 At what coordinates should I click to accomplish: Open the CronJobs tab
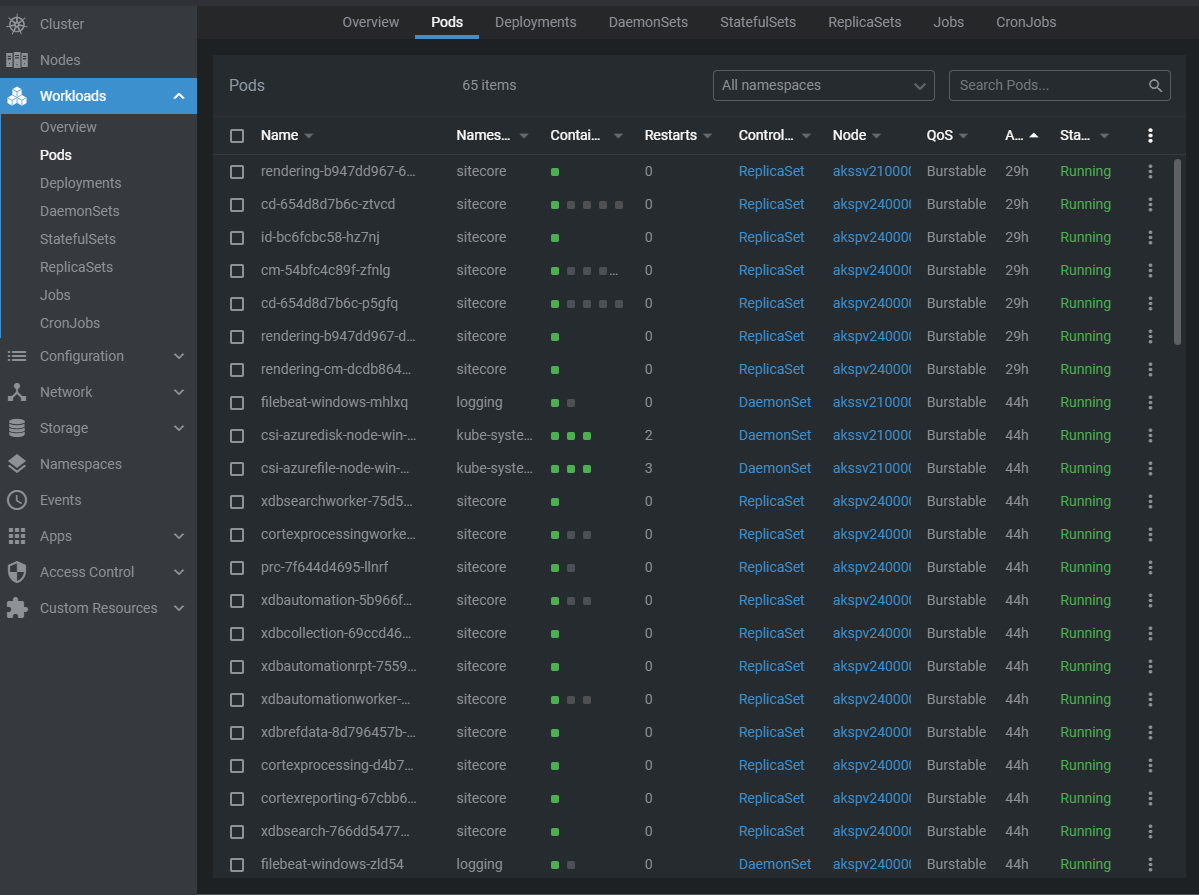tap(1025, 22)
